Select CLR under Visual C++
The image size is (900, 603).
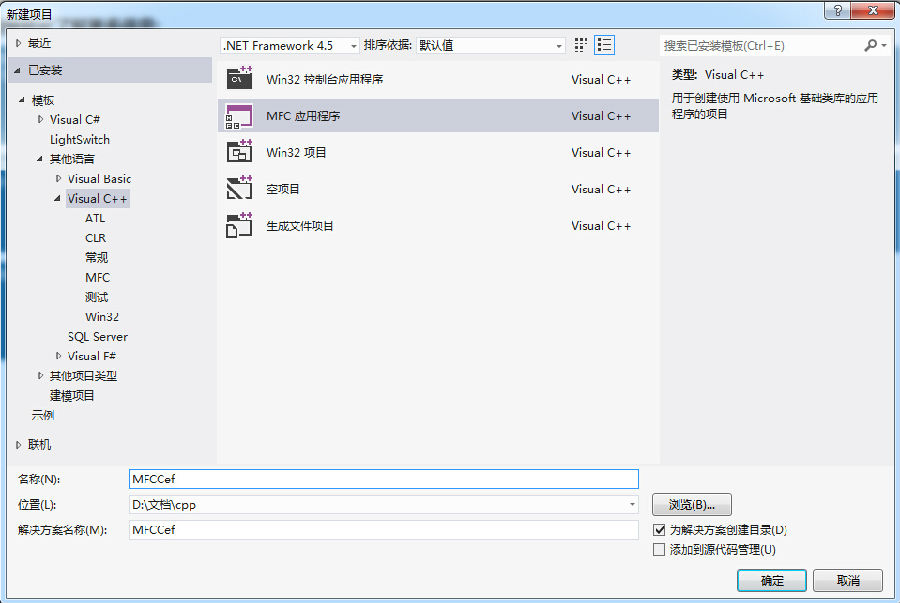(95, 238)
